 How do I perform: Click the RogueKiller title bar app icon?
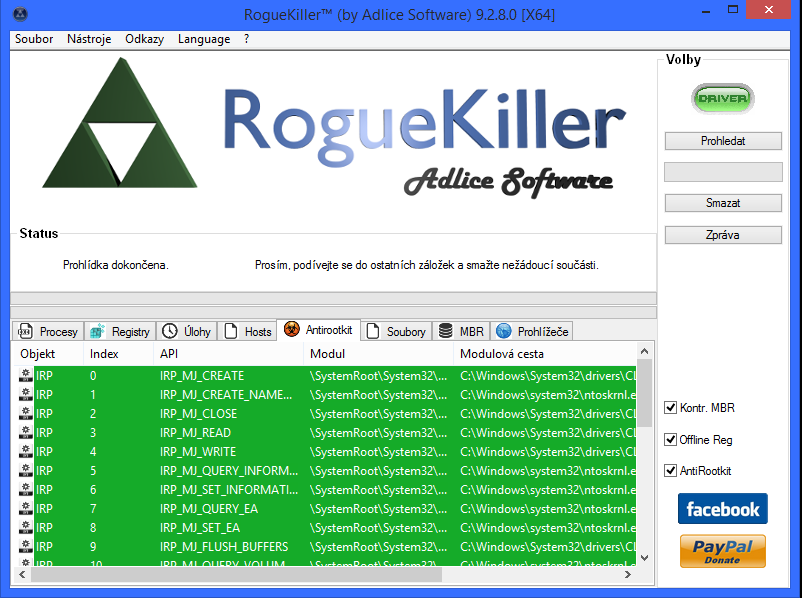(x=20, y=14)
